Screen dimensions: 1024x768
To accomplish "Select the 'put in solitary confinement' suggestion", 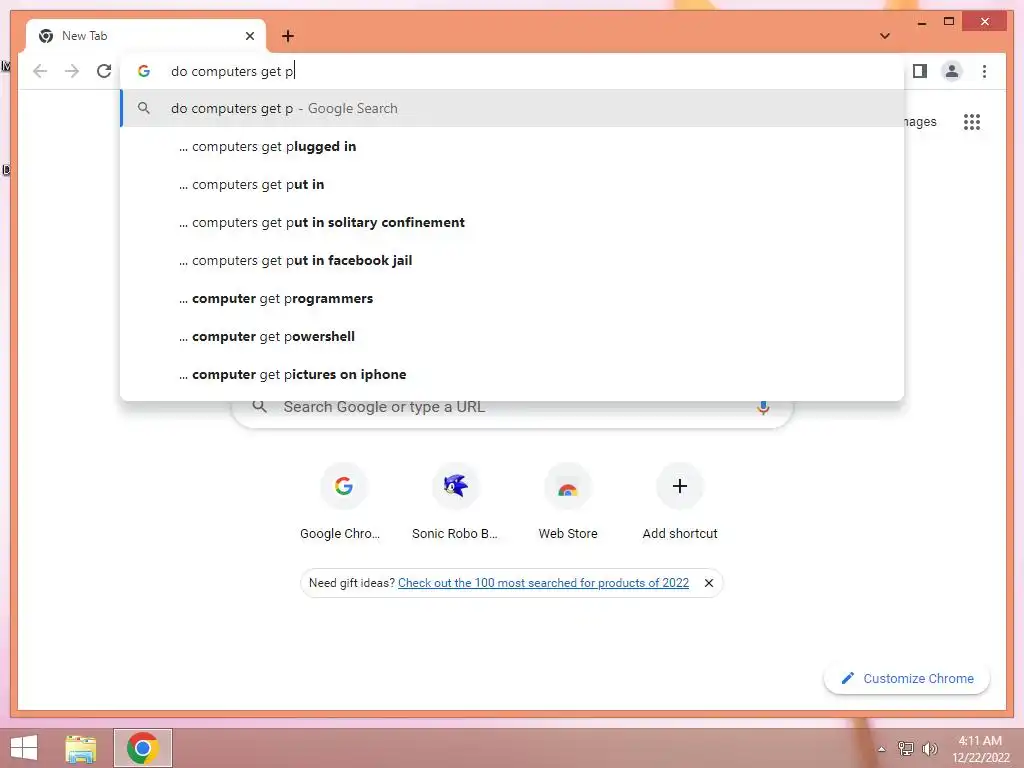I will click(512, 222).
